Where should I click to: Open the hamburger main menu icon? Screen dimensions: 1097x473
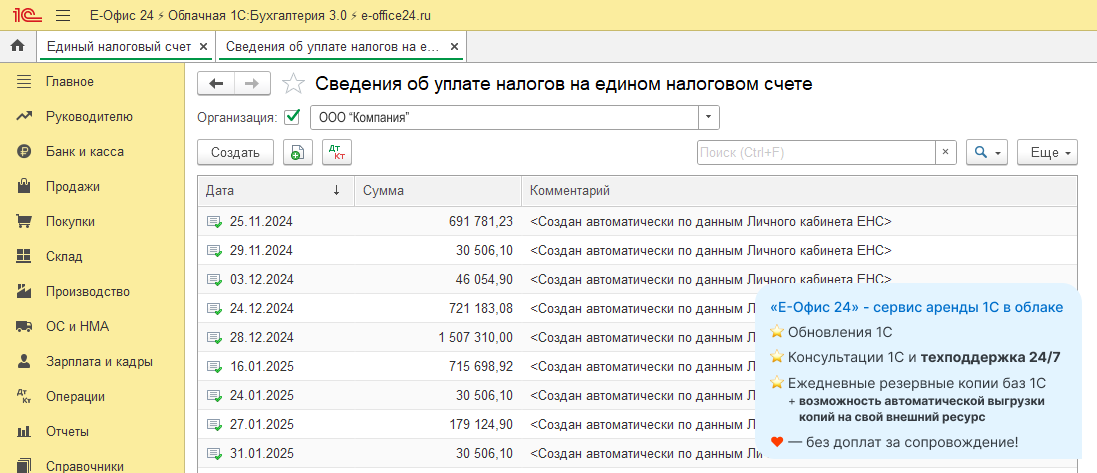coord(62,16)
